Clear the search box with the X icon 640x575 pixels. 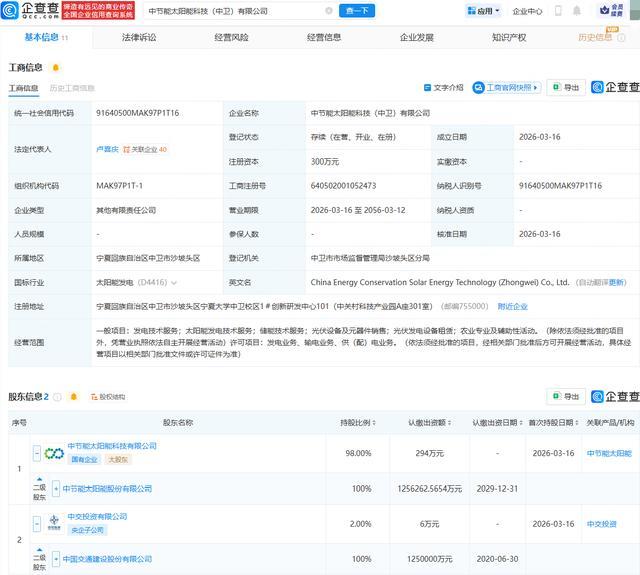pos(329,11)
